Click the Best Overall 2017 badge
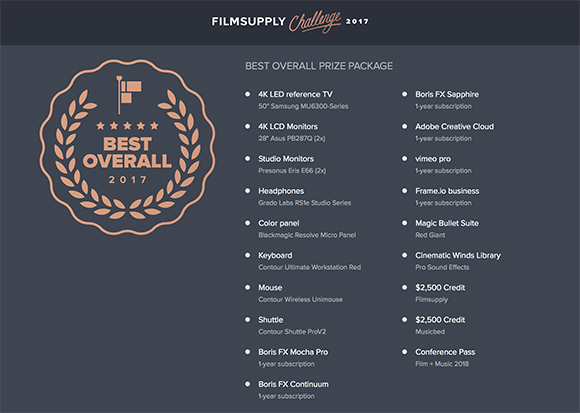The height and width of the screenshot is (413, 580). pyautogui.click(x=127, y=147)
